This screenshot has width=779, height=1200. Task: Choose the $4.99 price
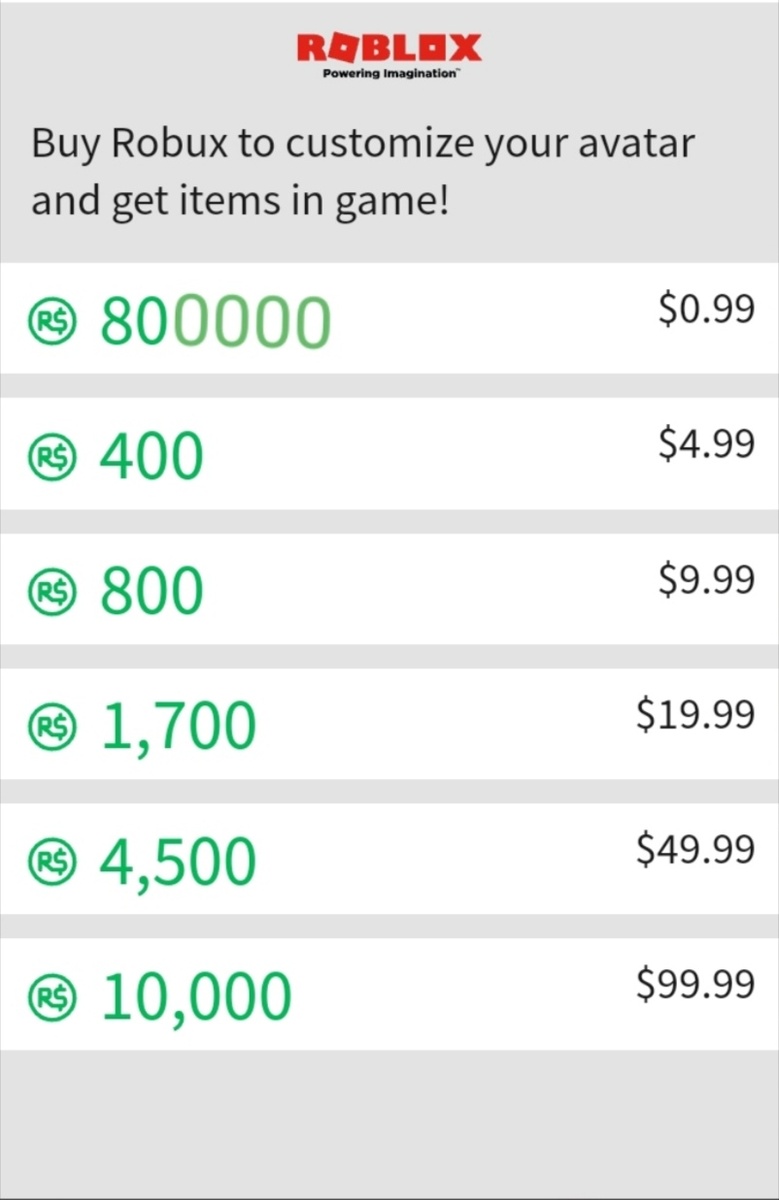pyautogui.click(x=706, y=444)
